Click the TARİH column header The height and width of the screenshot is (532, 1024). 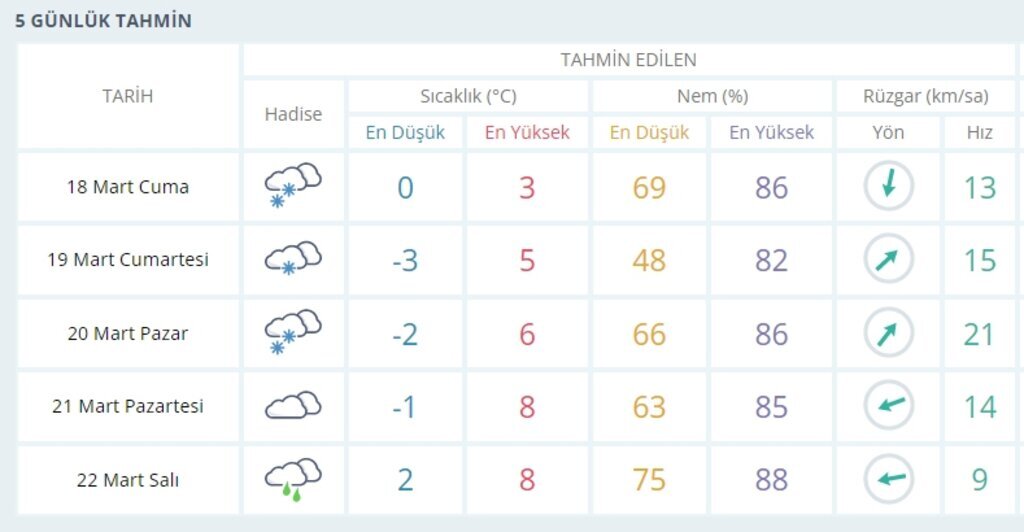click(x=128, y=96)
